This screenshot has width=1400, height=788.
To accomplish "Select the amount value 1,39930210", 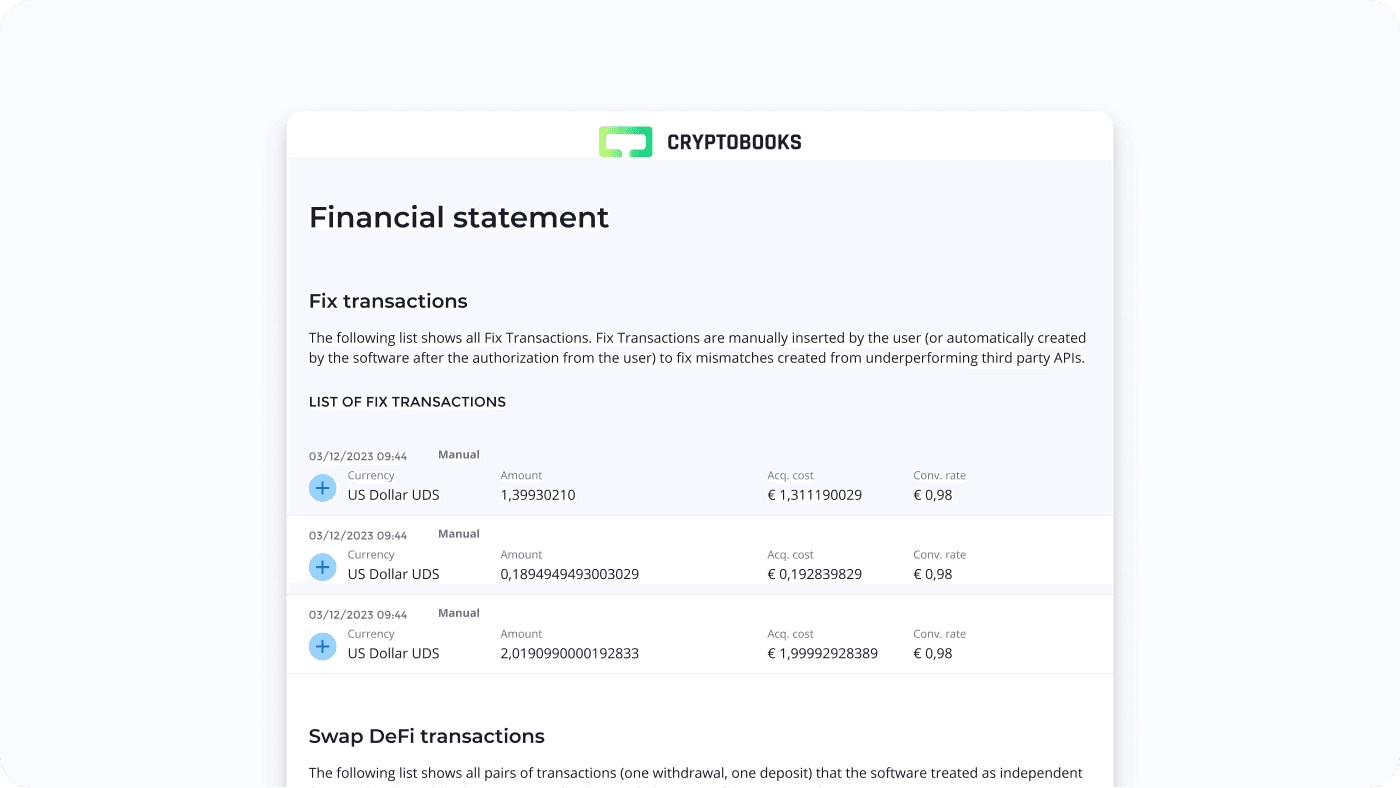I will (x=538, y=494).
